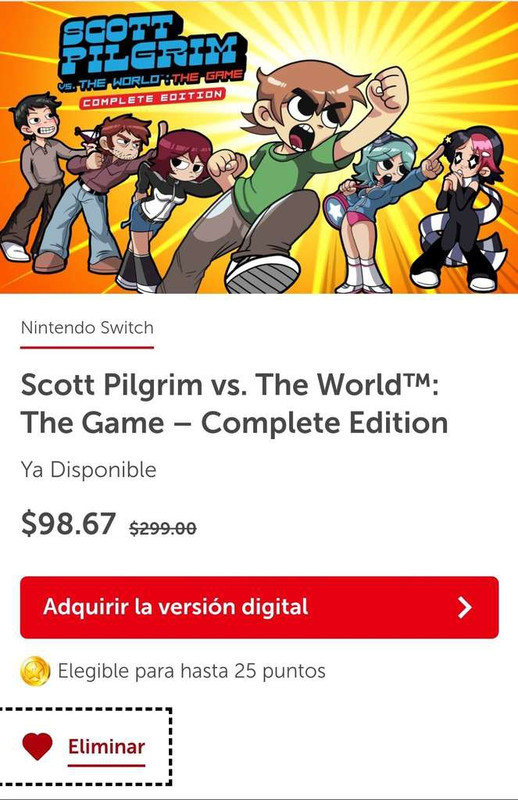Click the crossed-out $299.00 price
This screenshot has height=800, width=518.
[163, 528]
